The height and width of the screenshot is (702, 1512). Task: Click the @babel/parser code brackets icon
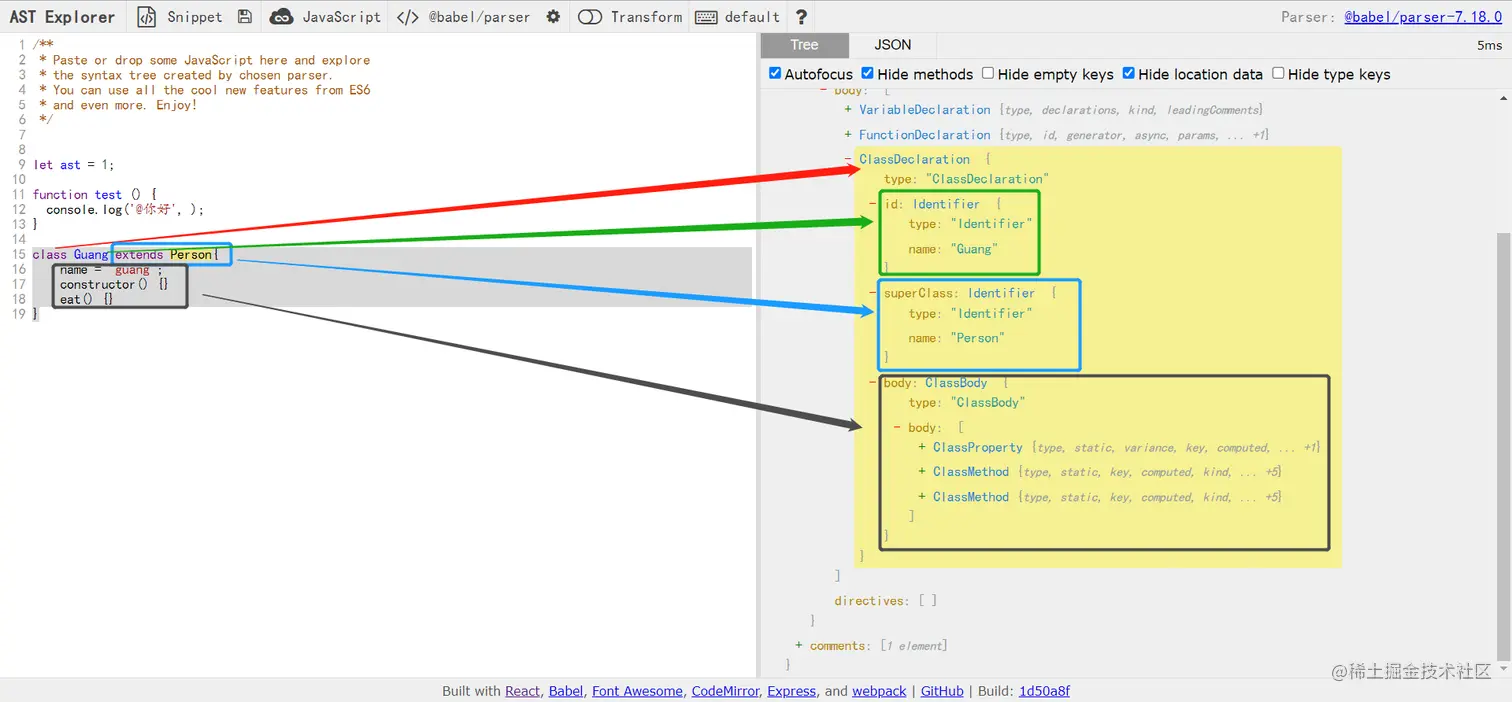[407, 17]
